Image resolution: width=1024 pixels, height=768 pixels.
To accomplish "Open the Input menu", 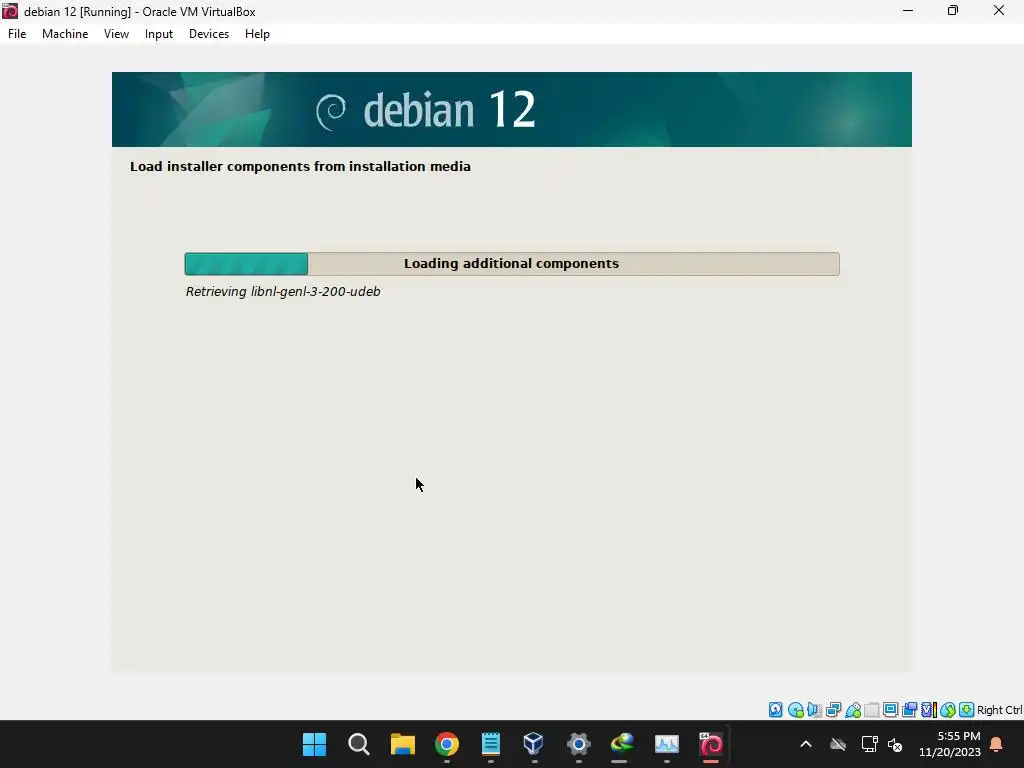I will click(159, 34).
